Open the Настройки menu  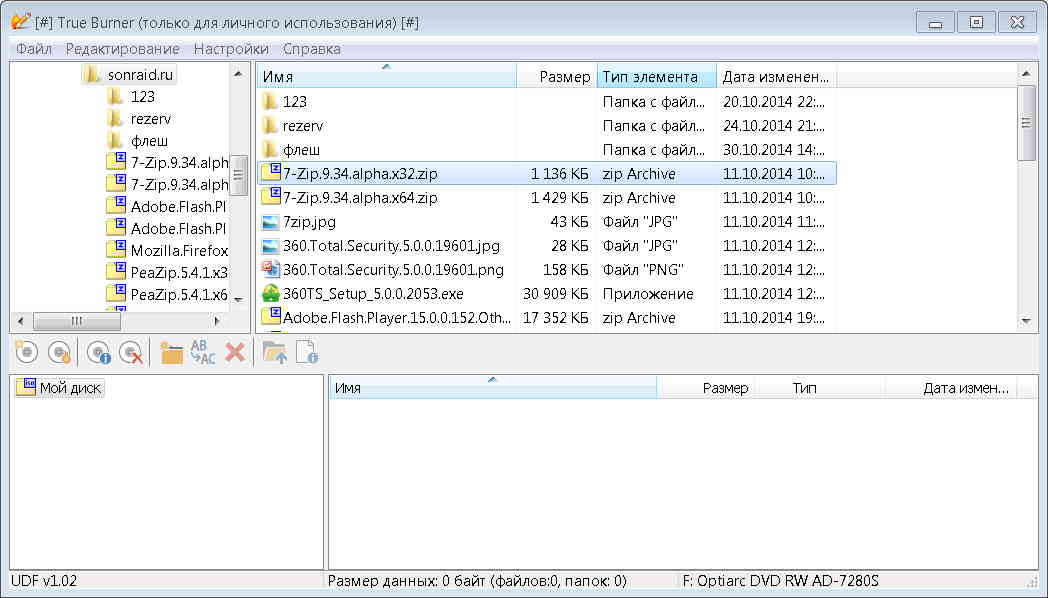click(x=231, y=49)
